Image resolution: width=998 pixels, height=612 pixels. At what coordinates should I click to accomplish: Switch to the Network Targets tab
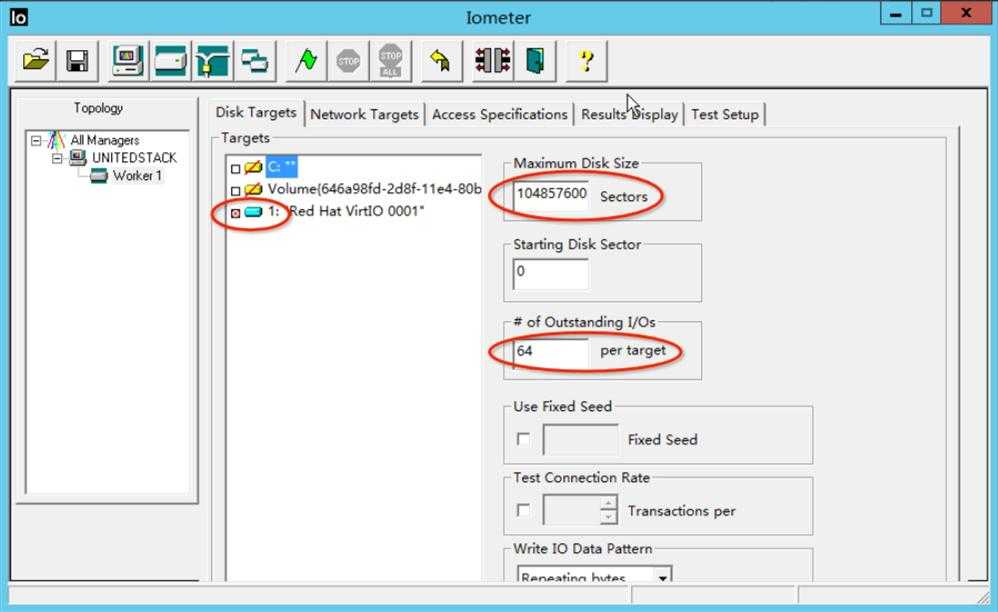tap(364, 115)
